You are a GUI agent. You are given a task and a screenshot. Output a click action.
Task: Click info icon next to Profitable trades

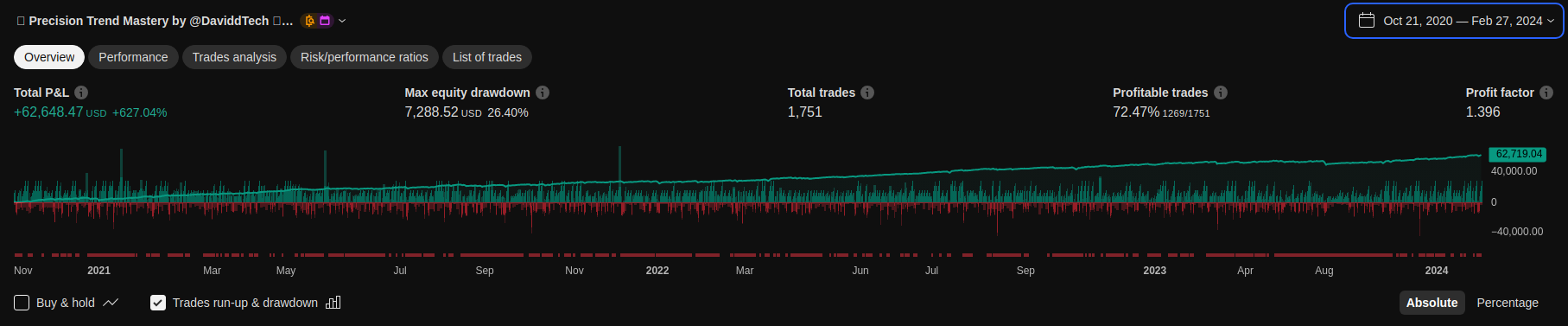click(1221, 93)
